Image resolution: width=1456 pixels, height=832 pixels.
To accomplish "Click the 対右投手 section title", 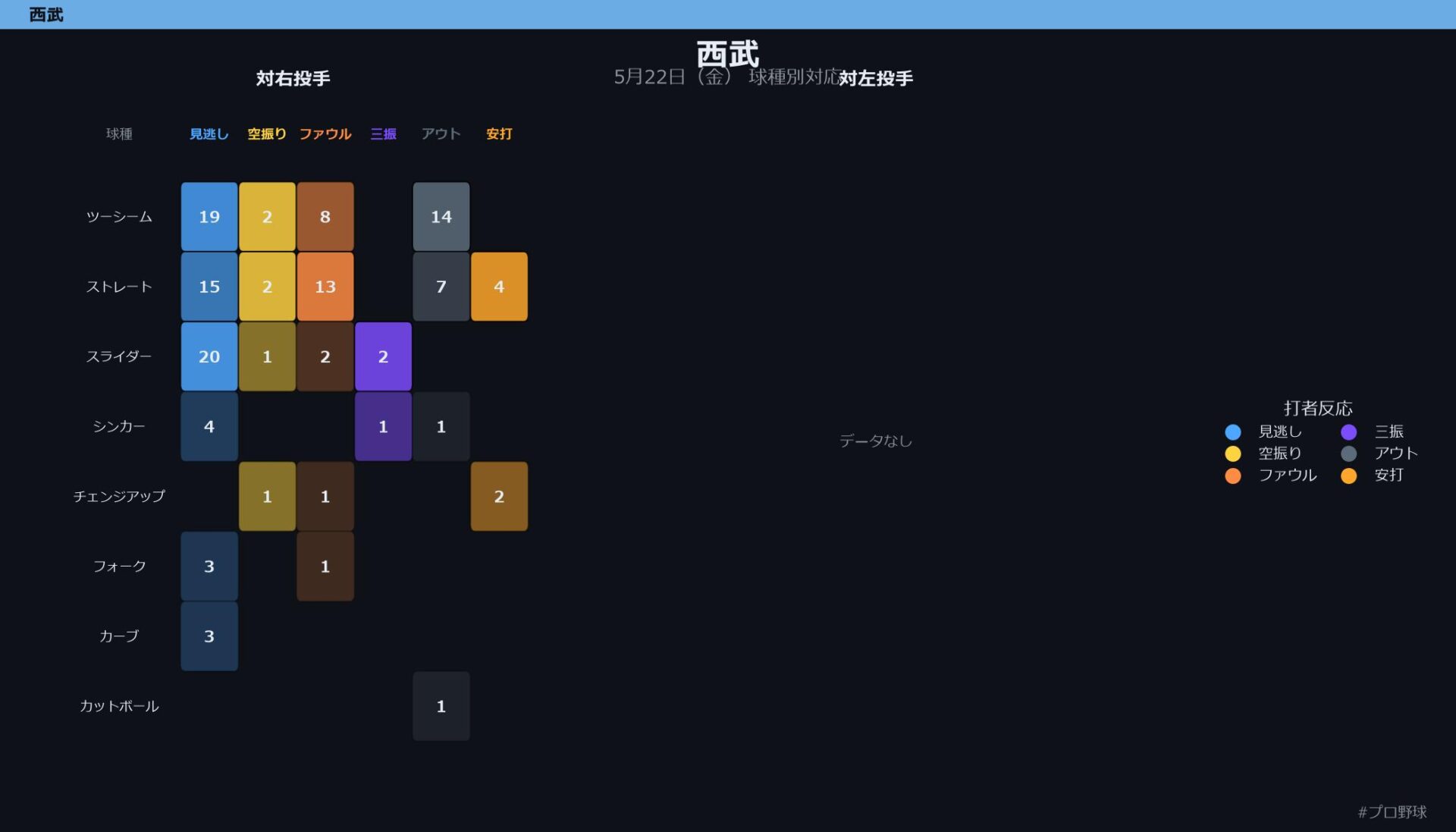I will 293,78.
